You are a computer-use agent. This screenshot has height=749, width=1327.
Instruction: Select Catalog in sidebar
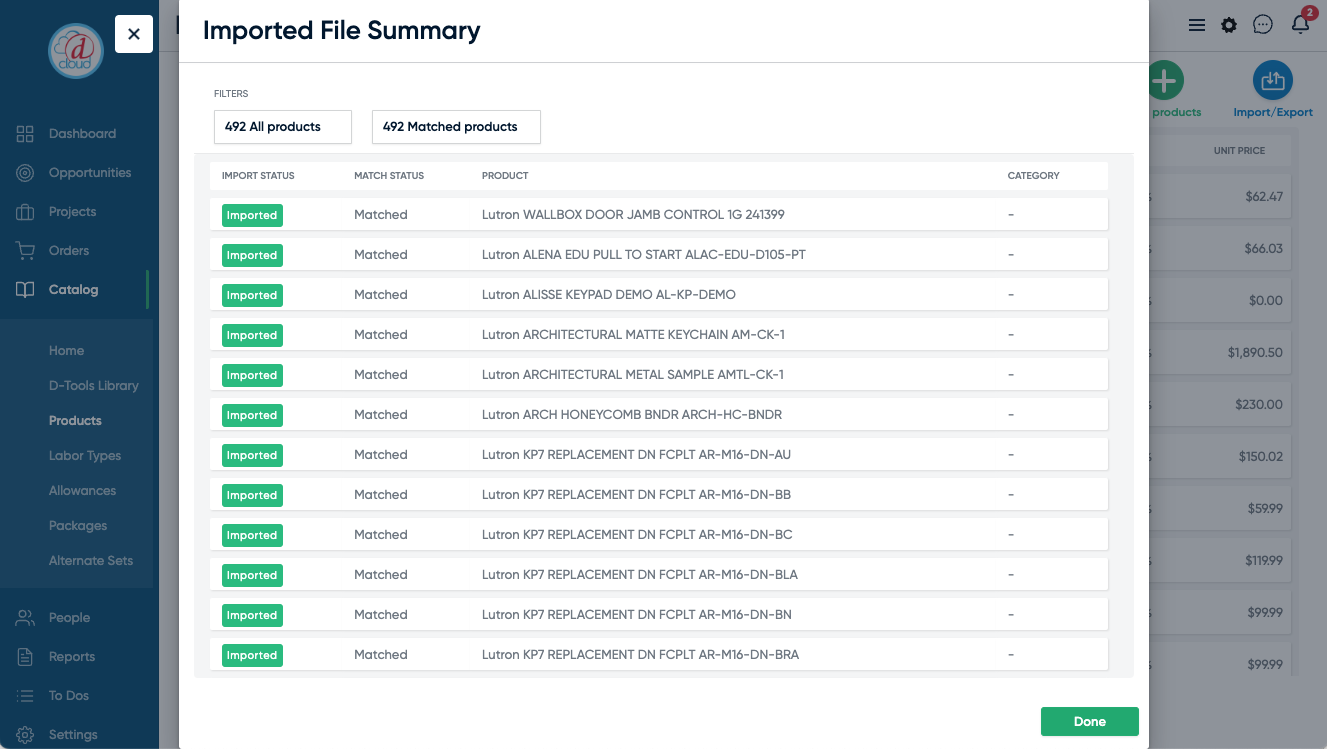point(73,290)
